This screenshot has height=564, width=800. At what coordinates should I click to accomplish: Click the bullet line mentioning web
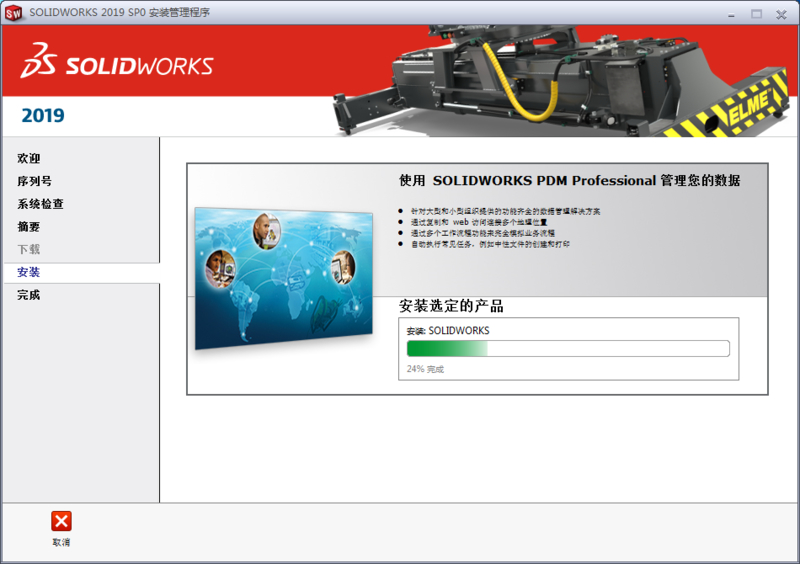[x=479, y=222]
